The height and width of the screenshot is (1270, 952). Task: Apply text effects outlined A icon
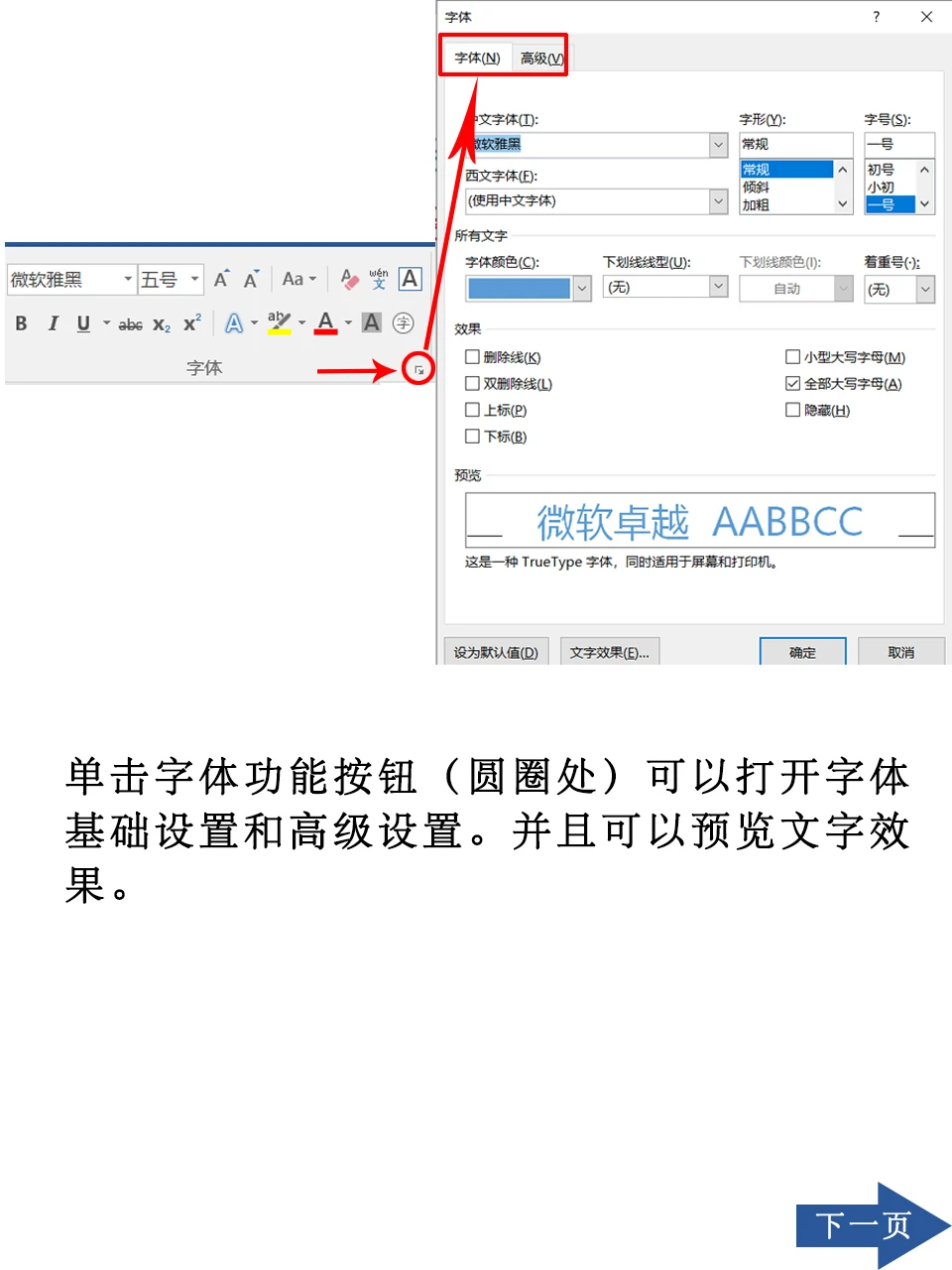click(234, 322)
